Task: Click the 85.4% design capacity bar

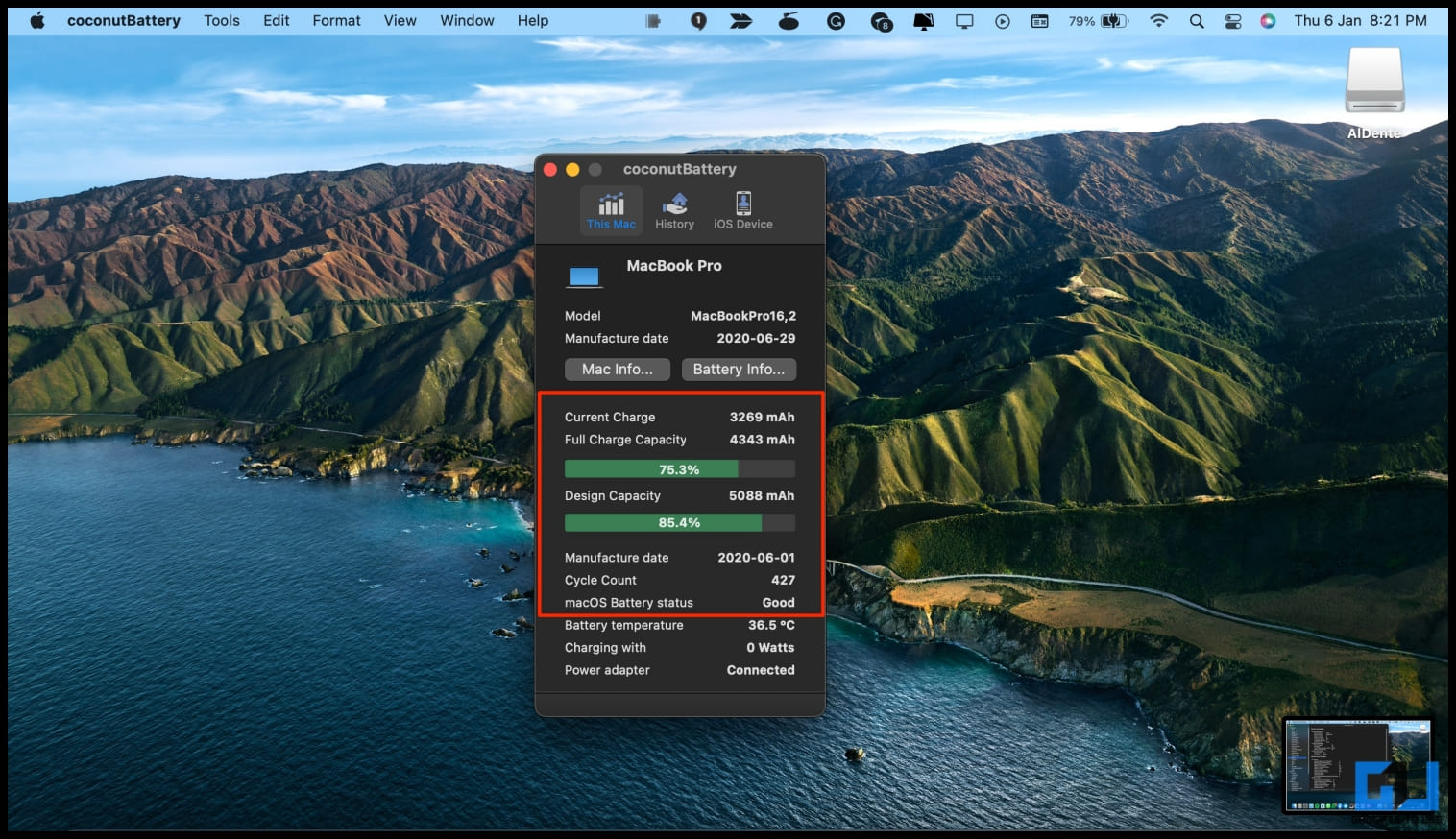Action: tap(679, 523)
